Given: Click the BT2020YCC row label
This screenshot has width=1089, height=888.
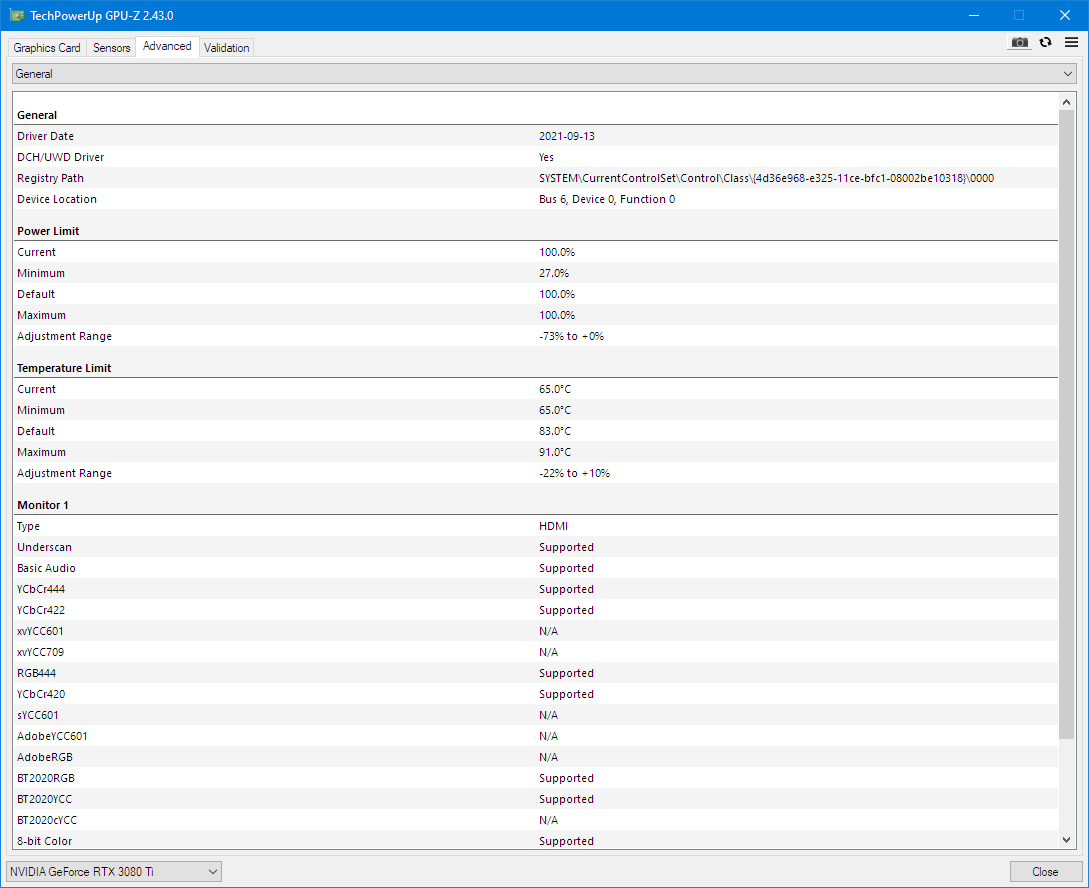Looking at the screenshot, I should tap(44, 799).
